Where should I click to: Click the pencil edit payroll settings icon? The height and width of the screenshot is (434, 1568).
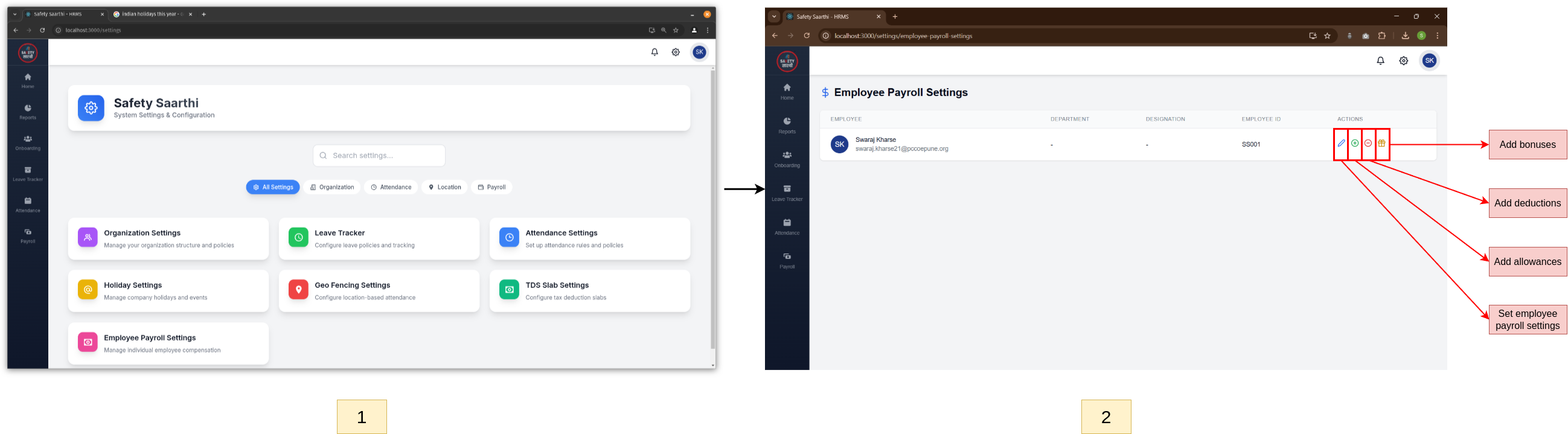(x=1341, y=144)
